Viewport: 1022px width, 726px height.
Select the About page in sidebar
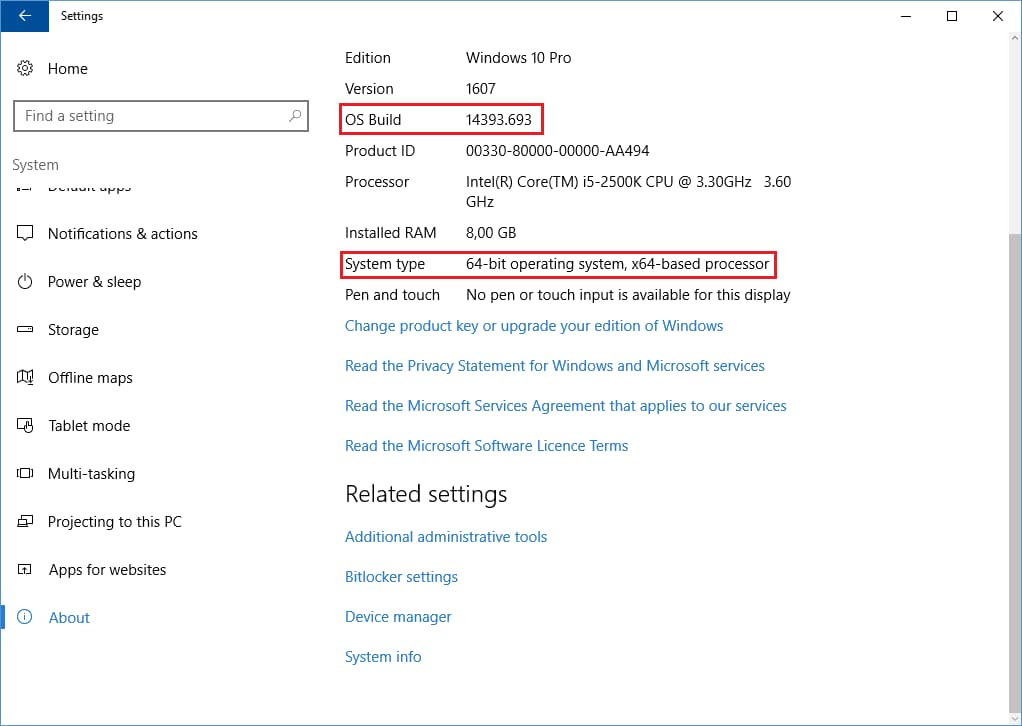pos(69,618)
